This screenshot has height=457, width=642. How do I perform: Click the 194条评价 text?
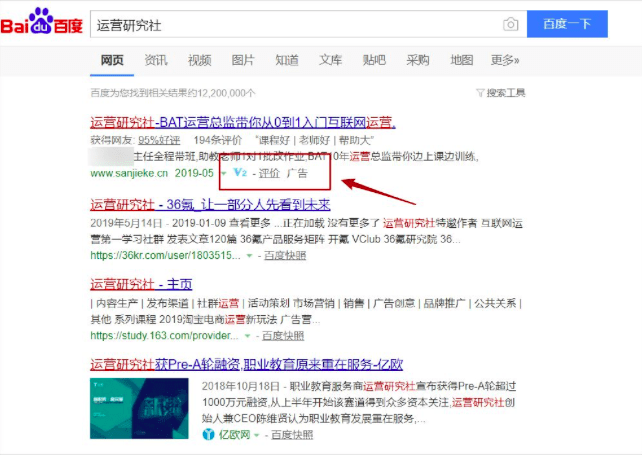coord(217,140)
